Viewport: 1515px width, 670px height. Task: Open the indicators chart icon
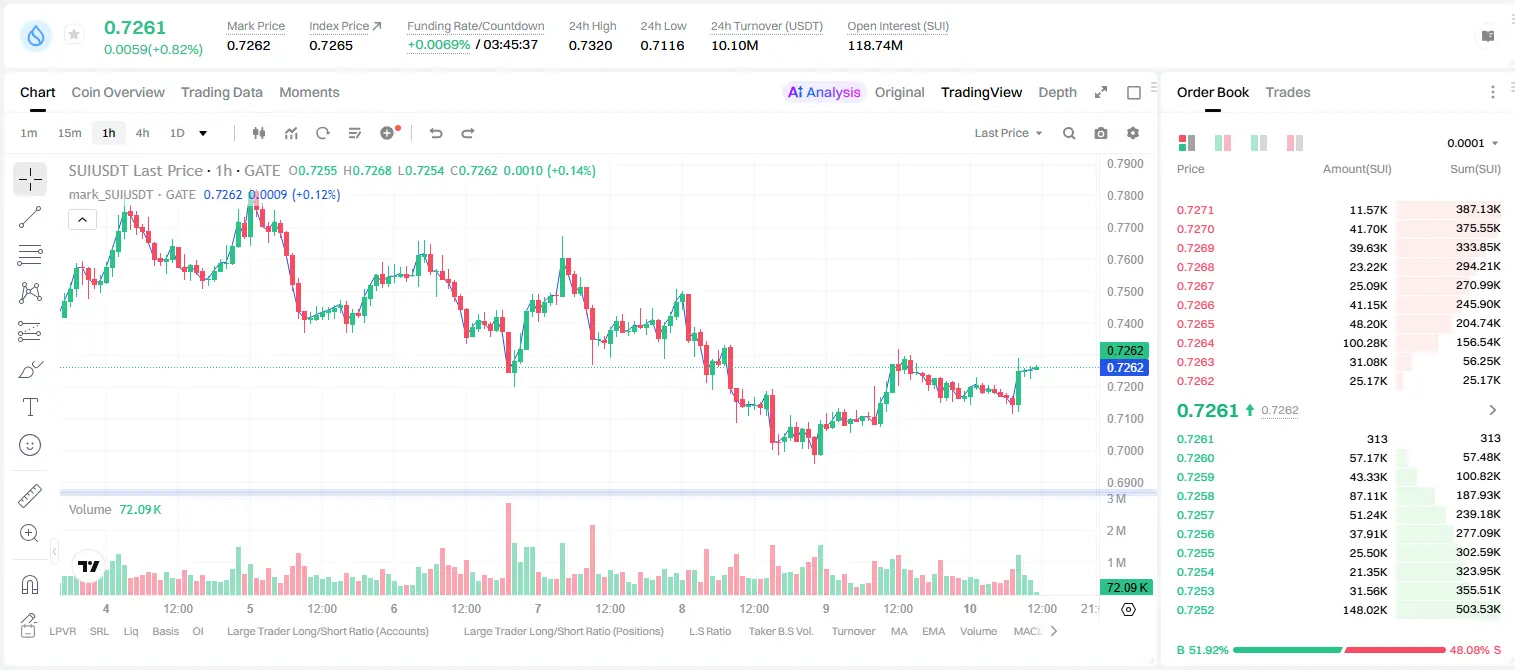(291, 133)
